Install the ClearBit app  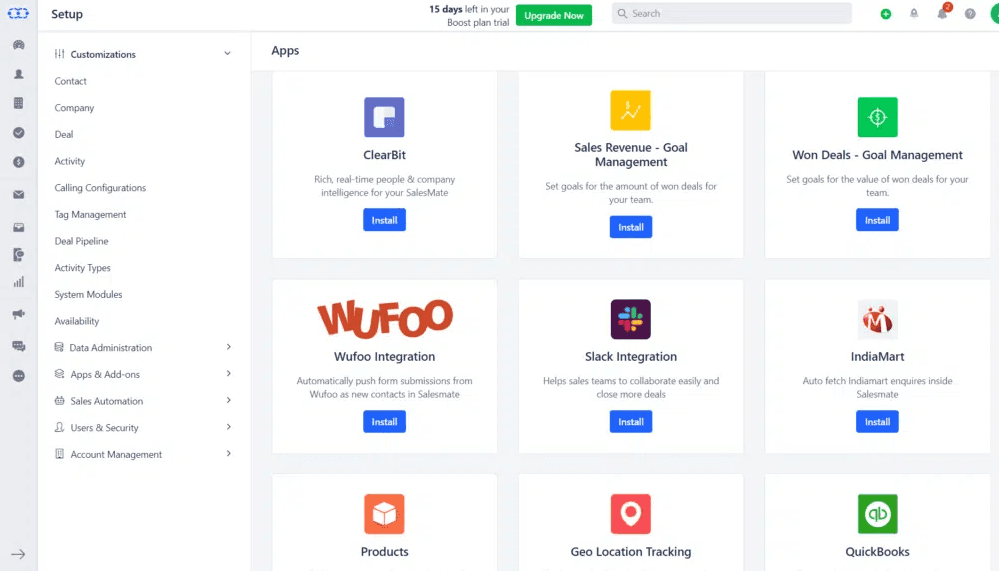pyautogui.click(x=384, y=220)
